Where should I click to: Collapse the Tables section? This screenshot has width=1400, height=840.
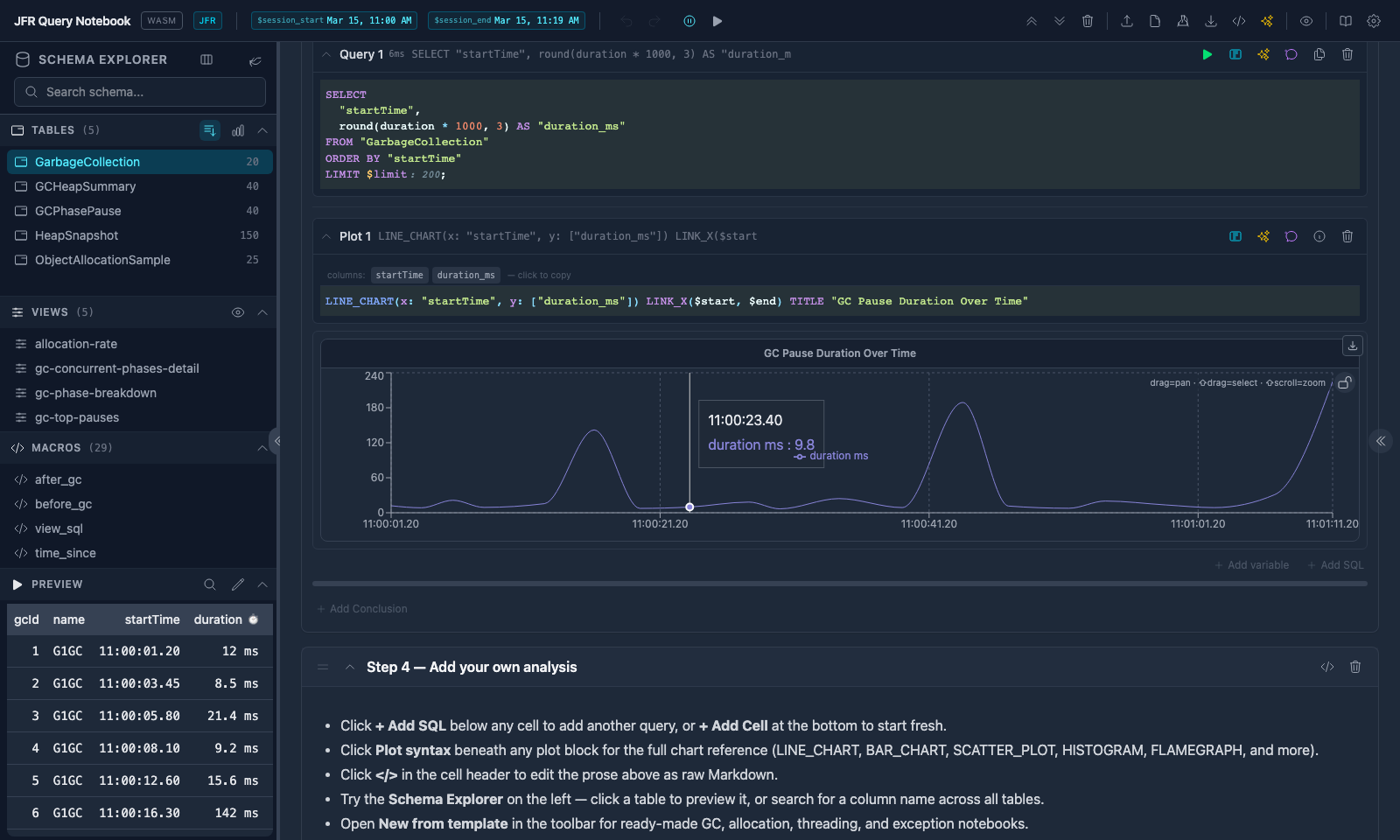262,130
